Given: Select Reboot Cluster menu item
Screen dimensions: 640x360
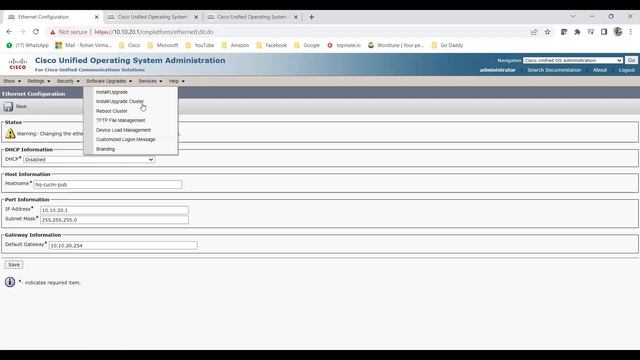Looking at the screenshot, I should pyautogui.click(x=112, y=111).
